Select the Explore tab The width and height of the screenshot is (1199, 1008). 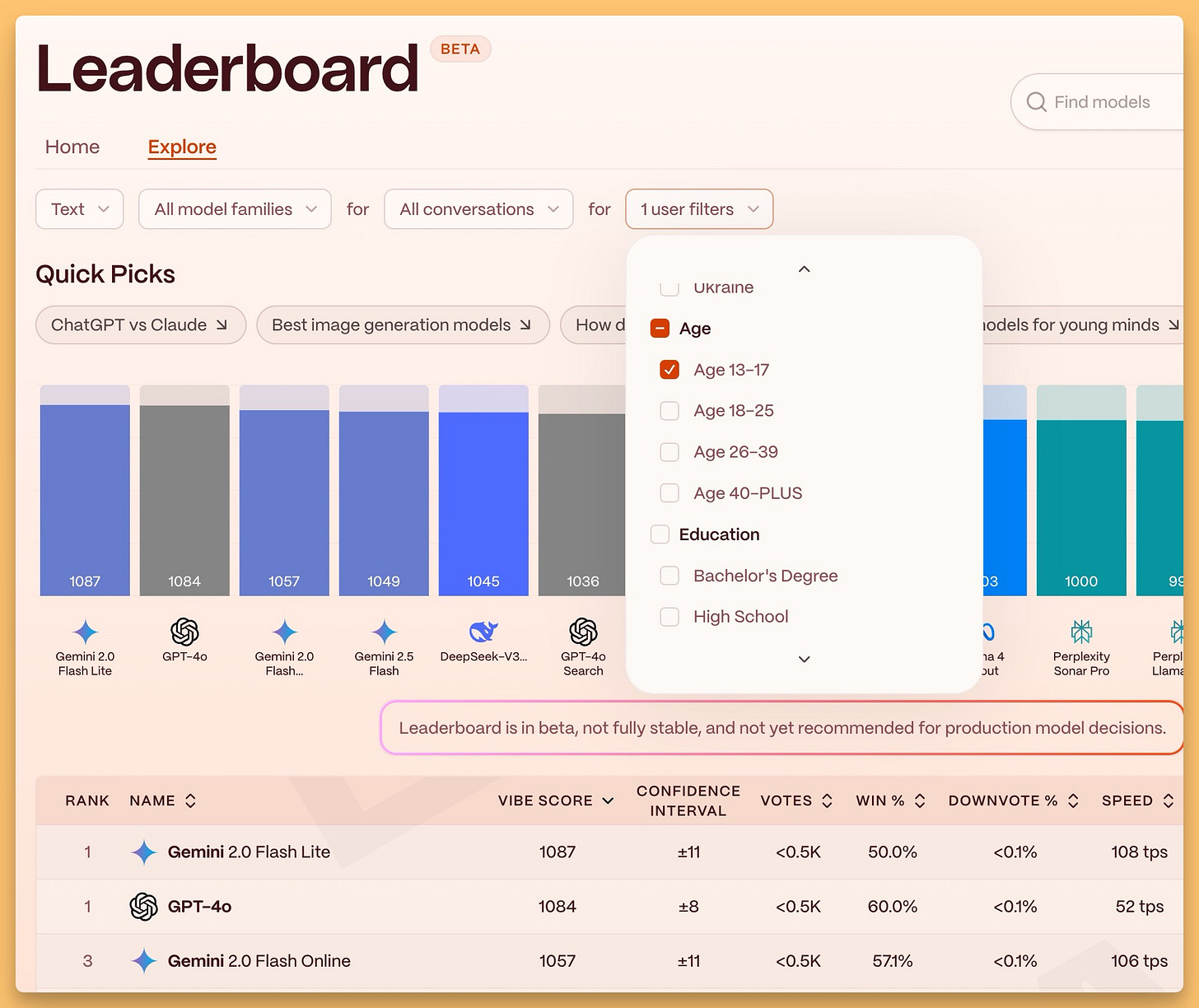(x=182, y=147)
